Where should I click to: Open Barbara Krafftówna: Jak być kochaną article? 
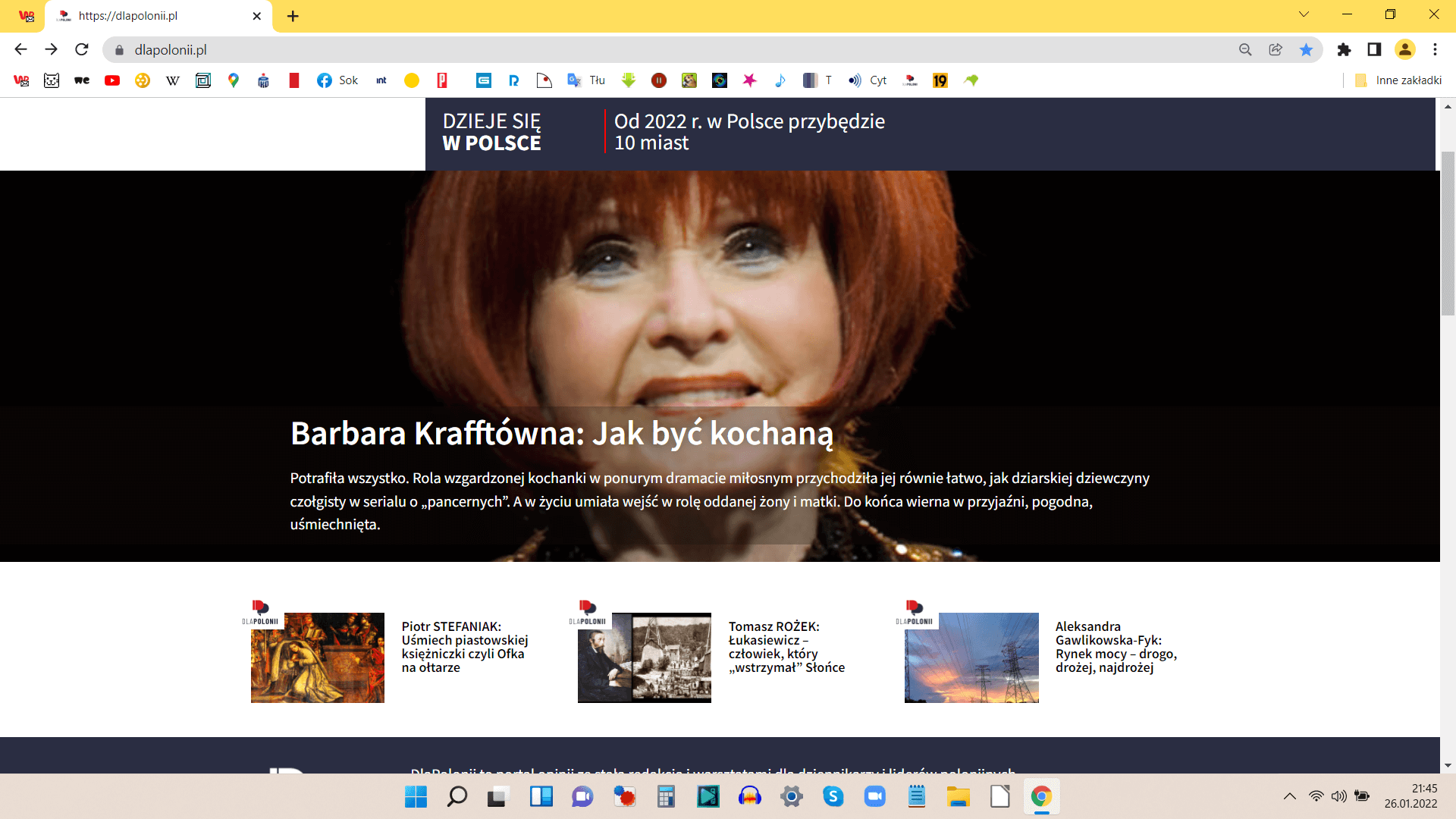pyautogui.click(x=561, y=434)
